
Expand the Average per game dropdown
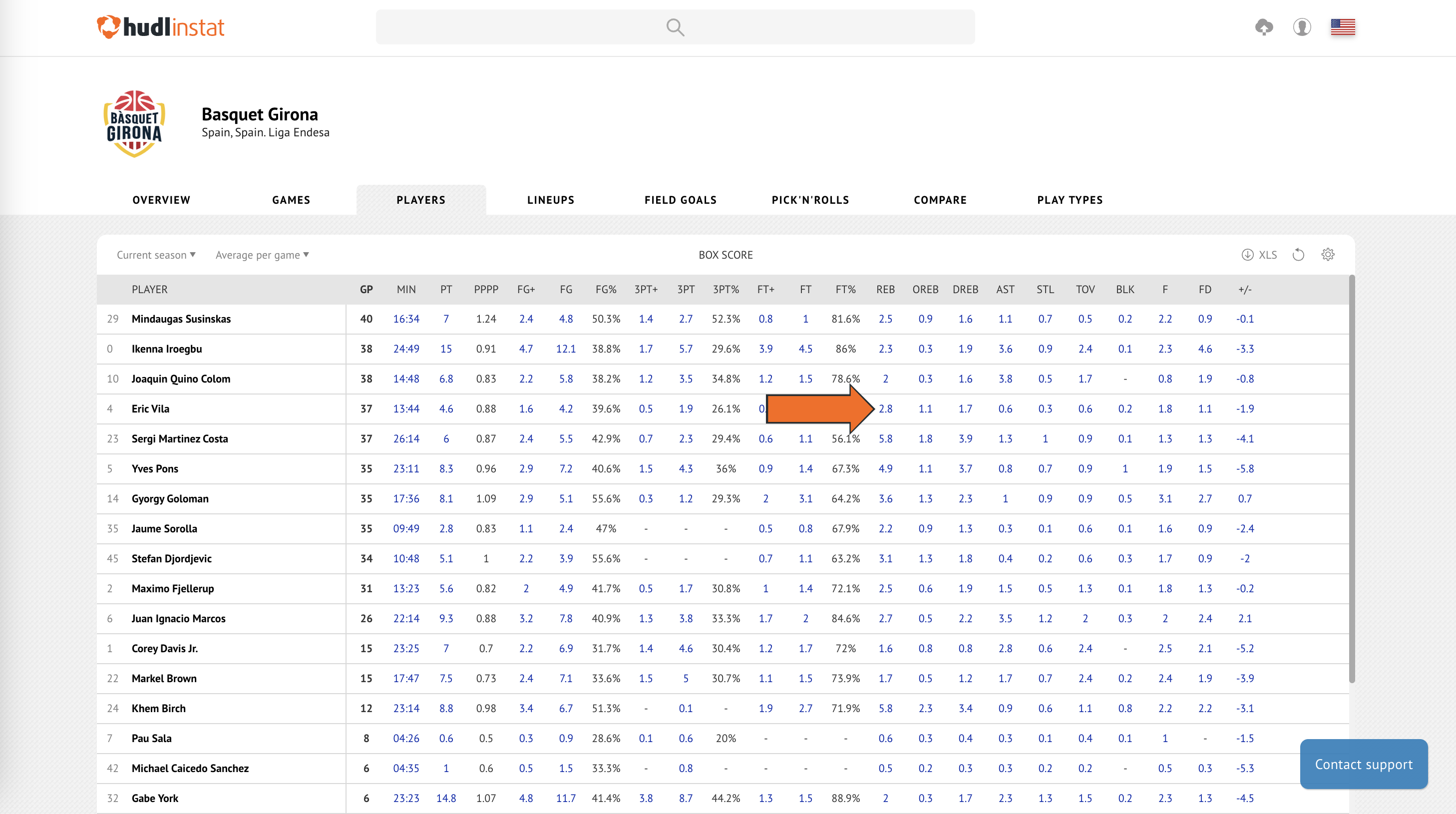[x=262, y=255]
